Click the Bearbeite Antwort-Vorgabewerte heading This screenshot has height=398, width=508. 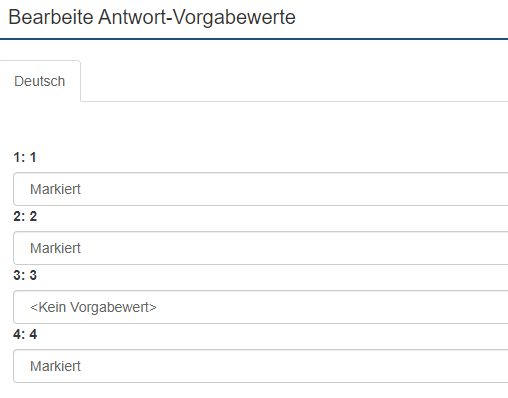point(152,17)
